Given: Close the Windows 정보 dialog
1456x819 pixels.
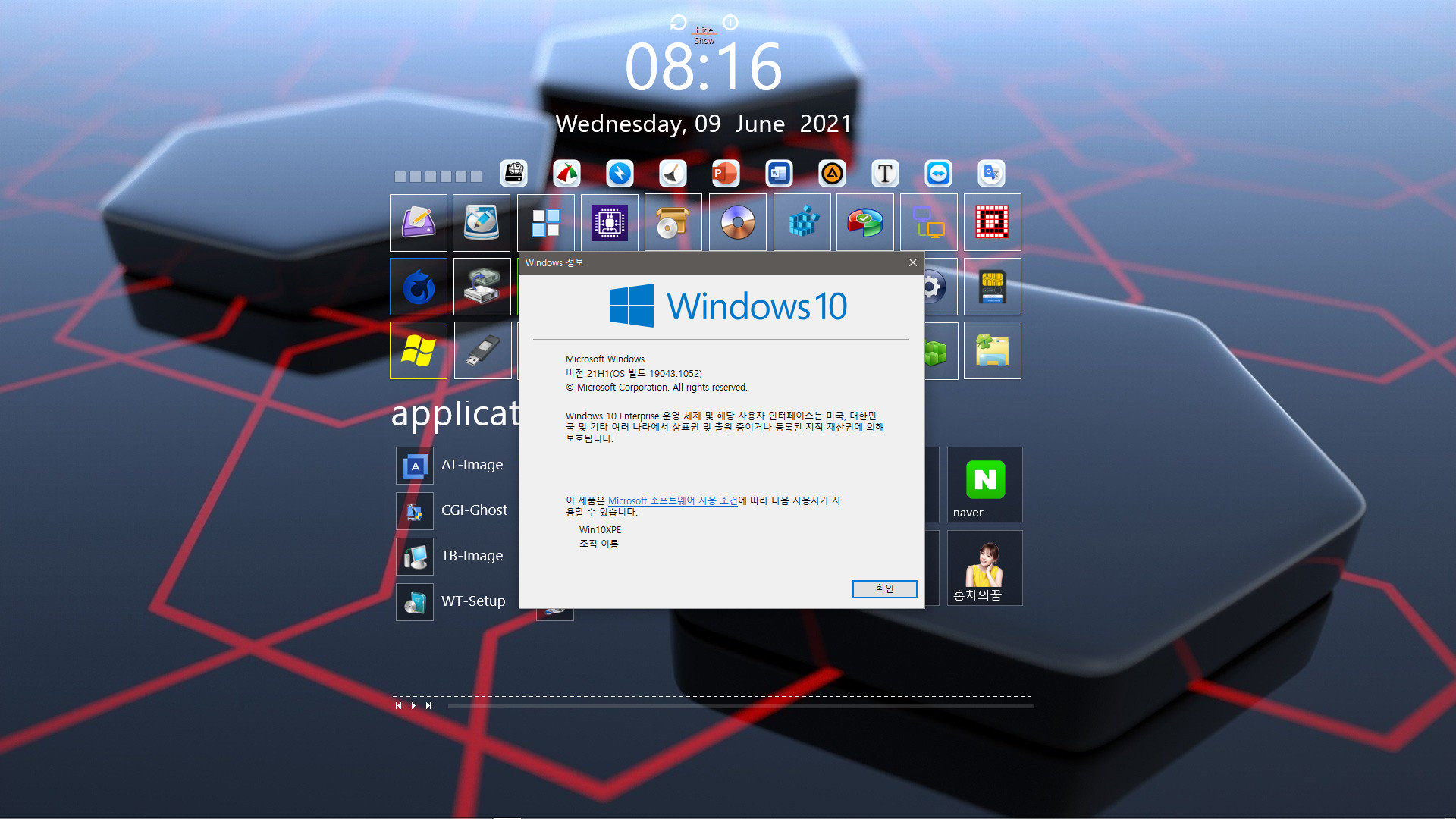Looking at the screenshot, I should 912,262.
